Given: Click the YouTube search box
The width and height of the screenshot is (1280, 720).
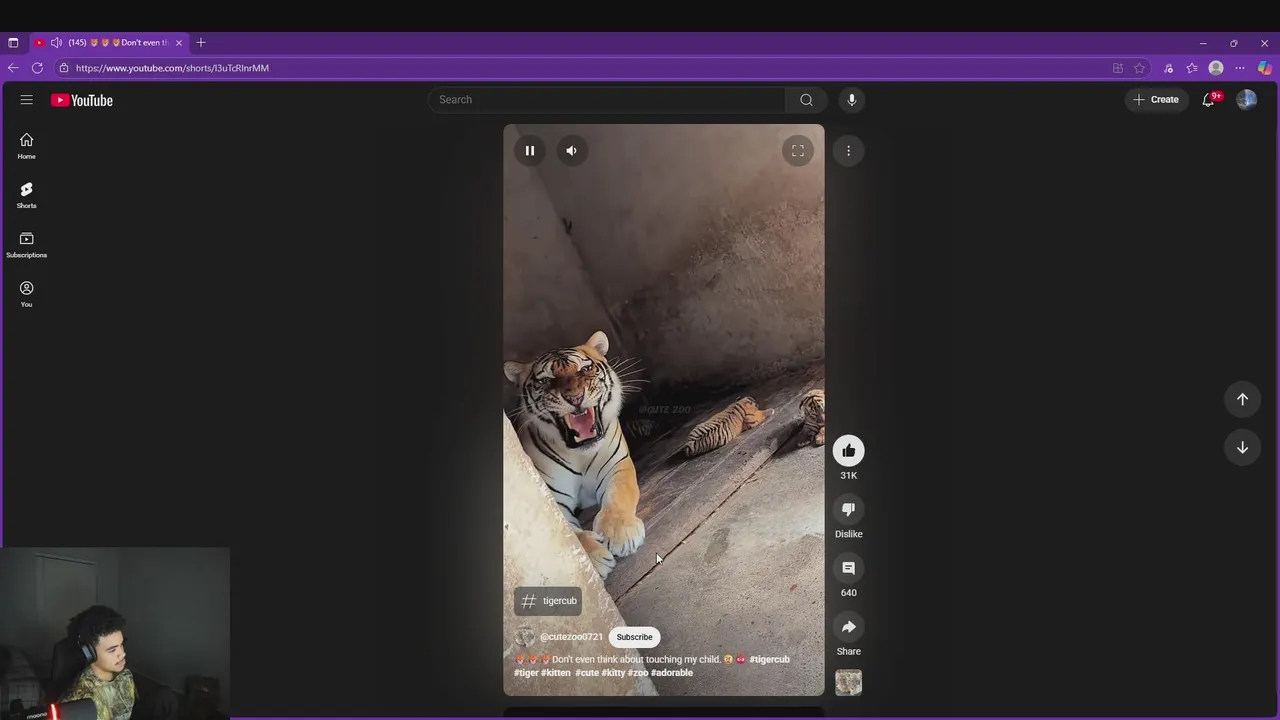Looking at the screenshot, I should tap(608, 100).
